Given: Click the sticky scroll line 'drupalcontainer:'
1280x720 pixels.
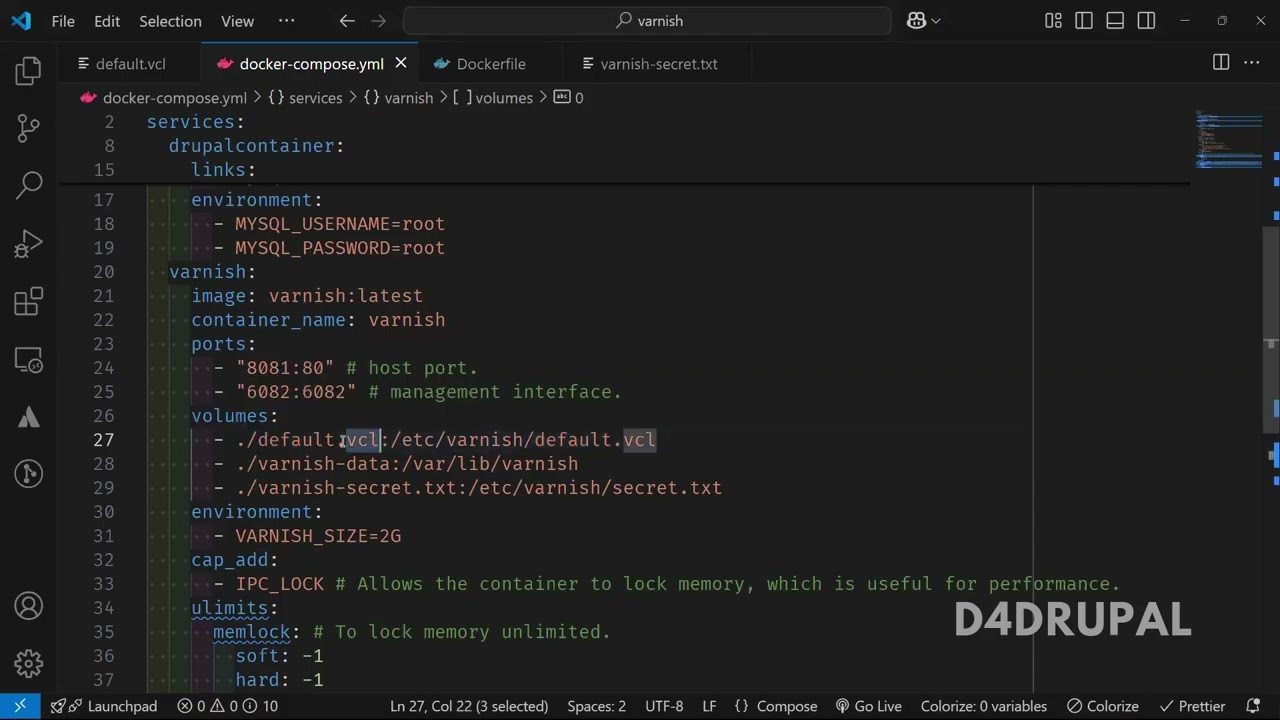Looking at the screenshot, I should [x=256, y=146].
